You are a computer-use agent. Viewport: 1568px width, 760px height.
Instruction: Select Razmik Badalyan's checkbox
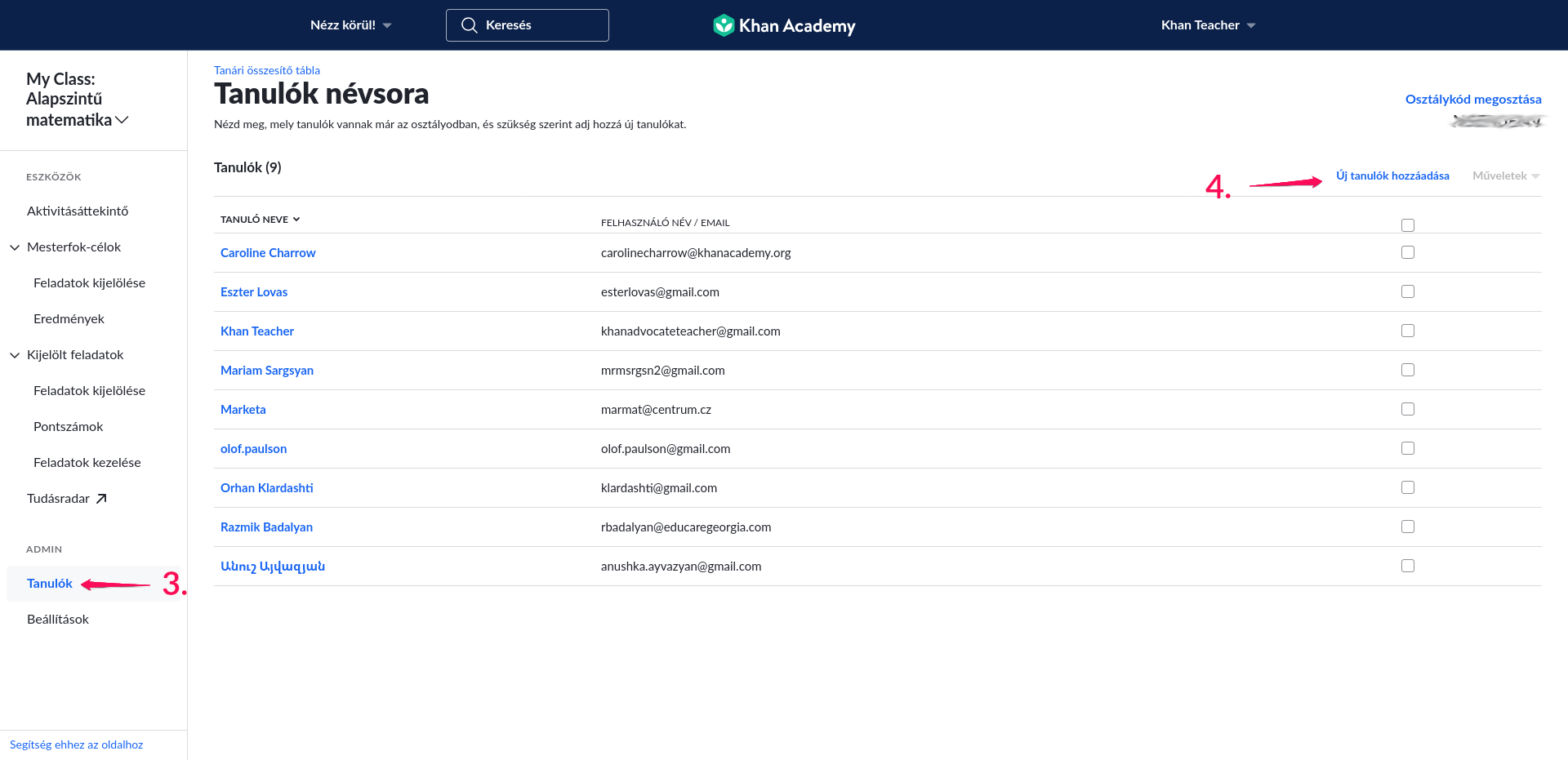pos(1408,527)
